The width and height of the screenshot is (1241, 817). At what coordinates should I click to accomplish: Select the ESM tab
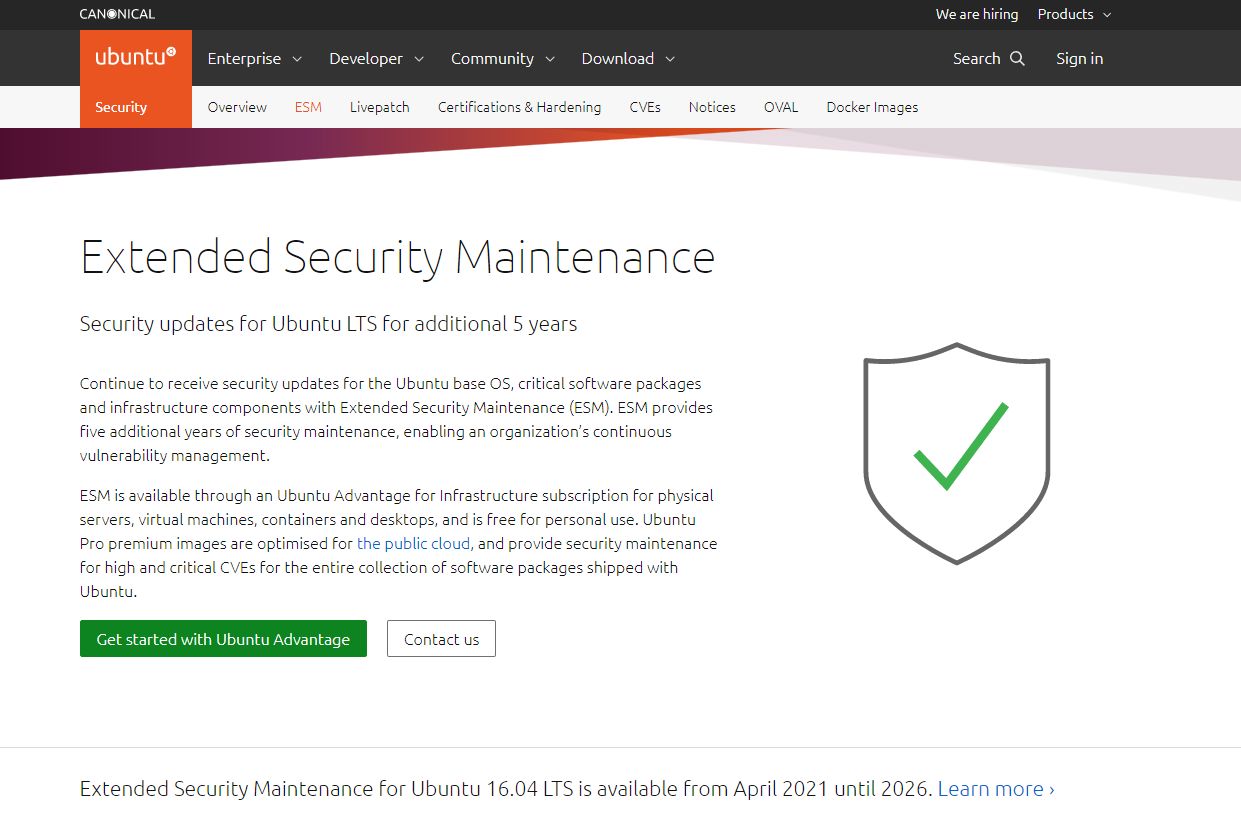click(308, 107)
